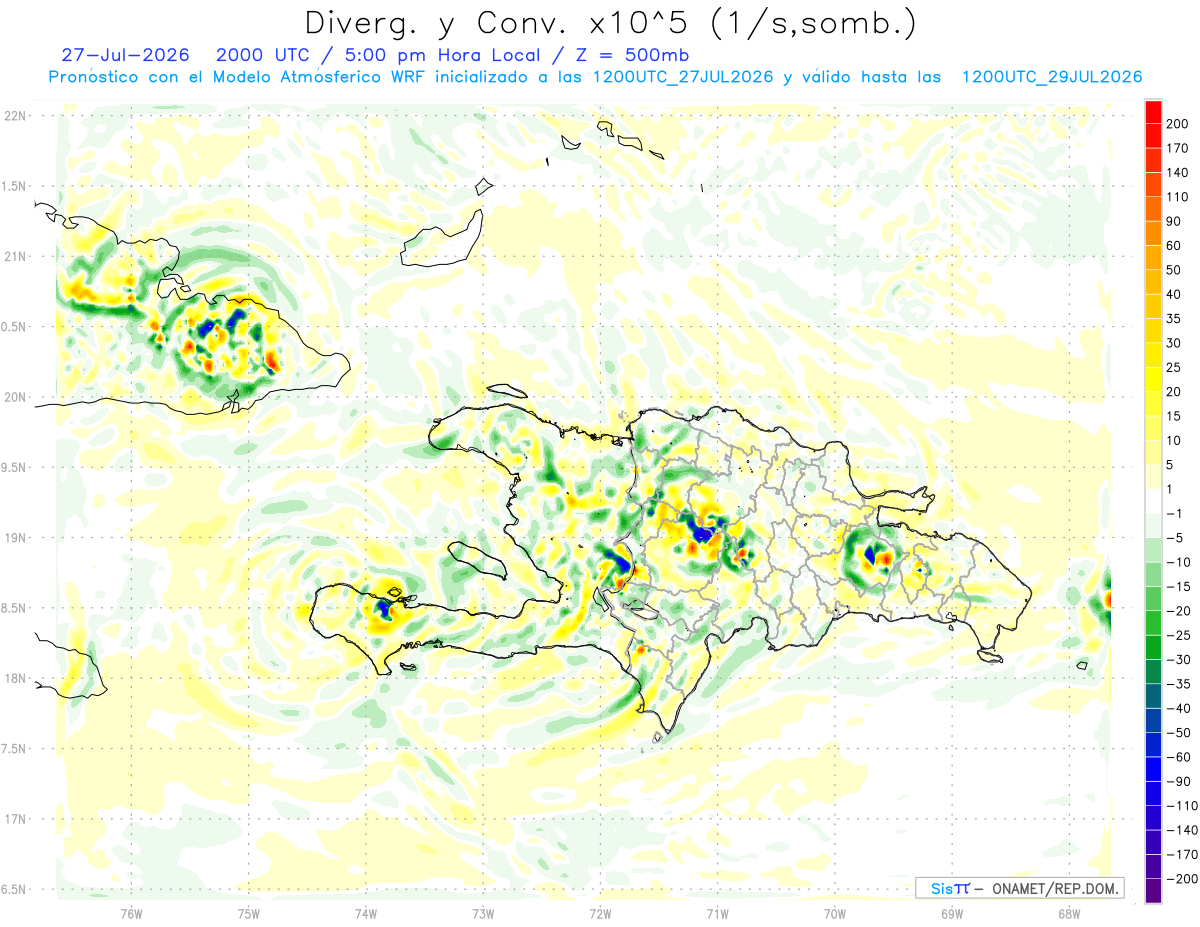Click the '21N' latitude axis label
Screen dimensions: 1200x927
[x=15, y=256]
